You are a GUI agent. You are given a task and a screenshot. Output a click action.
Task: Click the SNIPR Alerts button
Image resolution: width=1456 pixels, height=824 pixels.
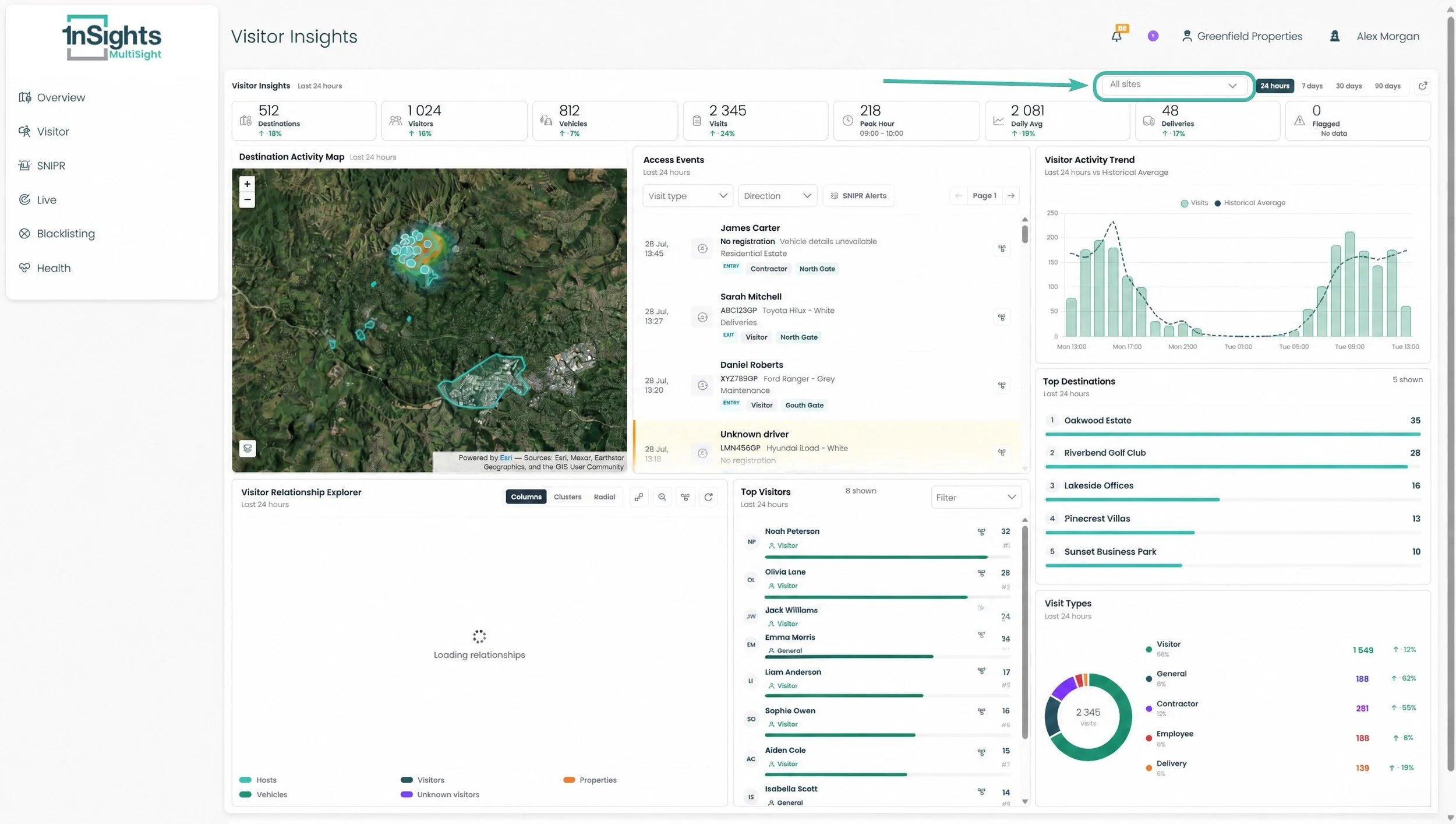coord(858,196)
